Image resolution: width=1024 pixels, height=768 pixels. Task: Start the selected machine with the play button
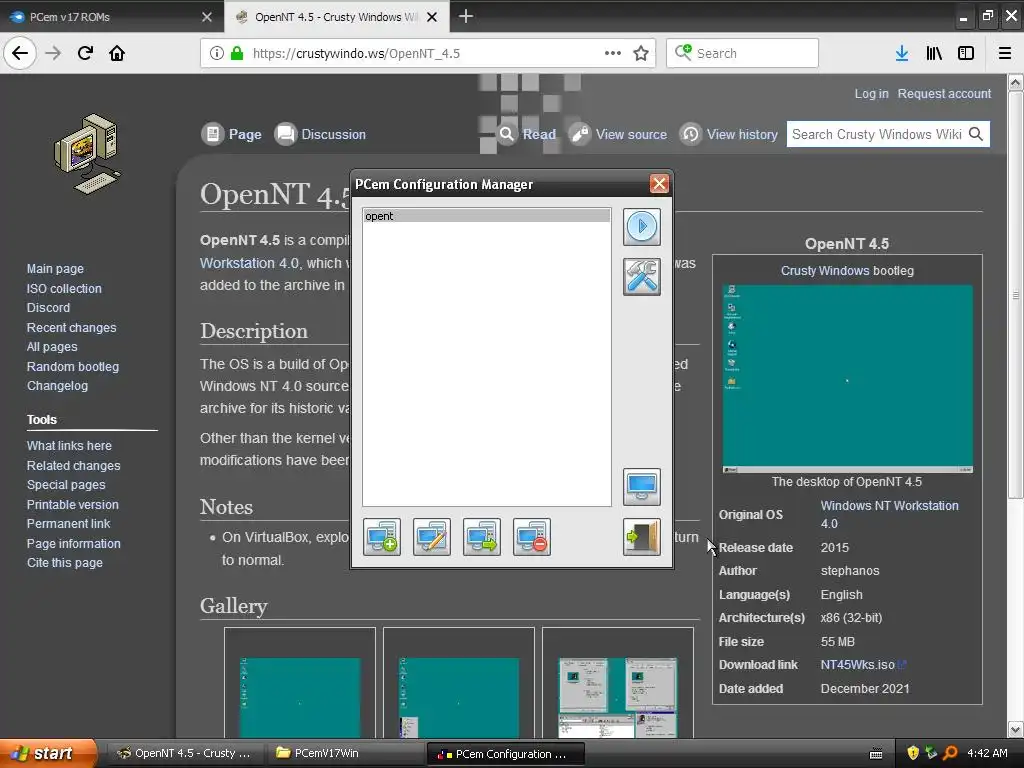pyautogui.click(x=641, y=227)
